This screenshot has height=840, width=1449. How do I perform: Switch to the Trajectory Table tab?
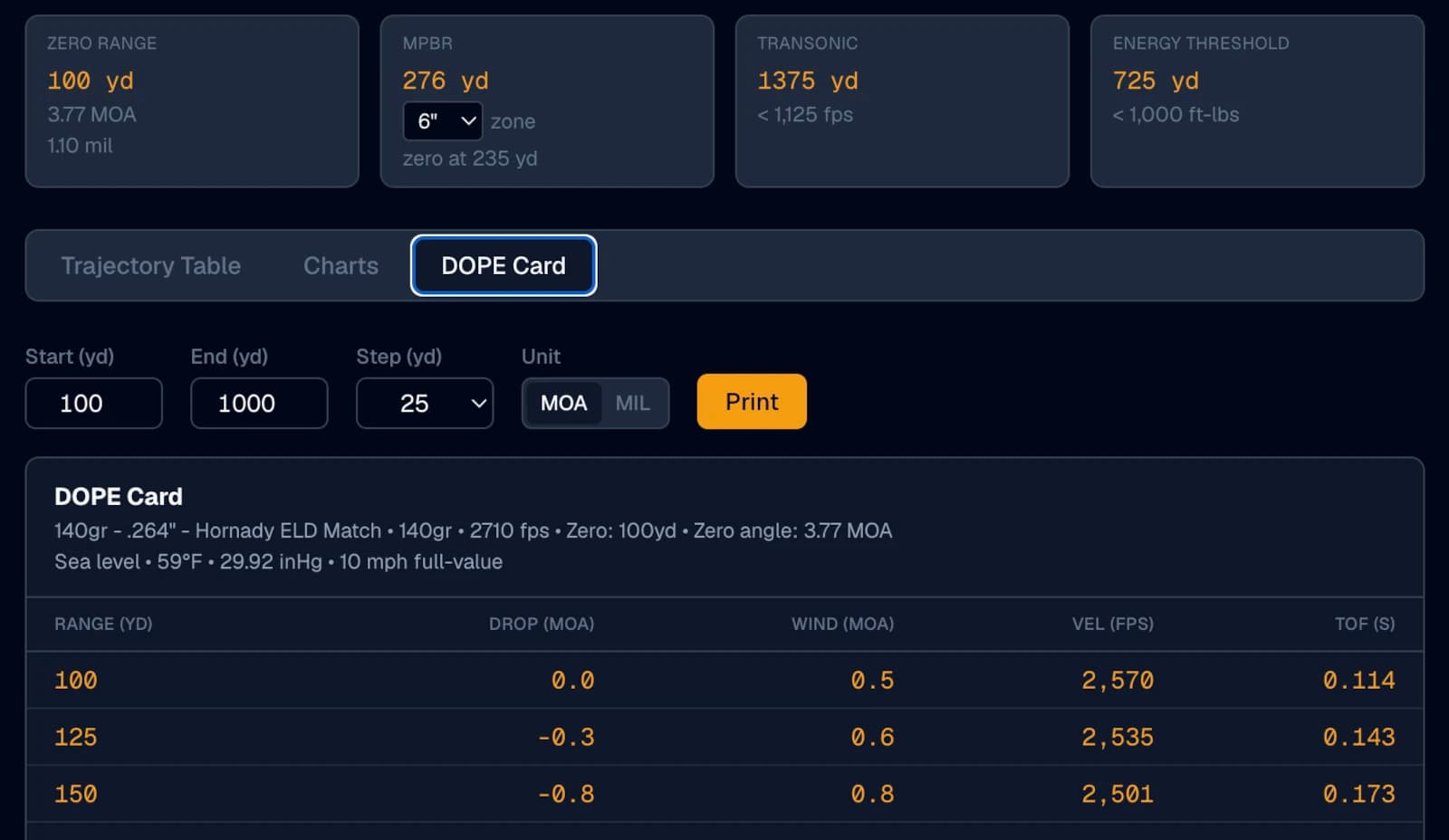click(x=150, y=265)
